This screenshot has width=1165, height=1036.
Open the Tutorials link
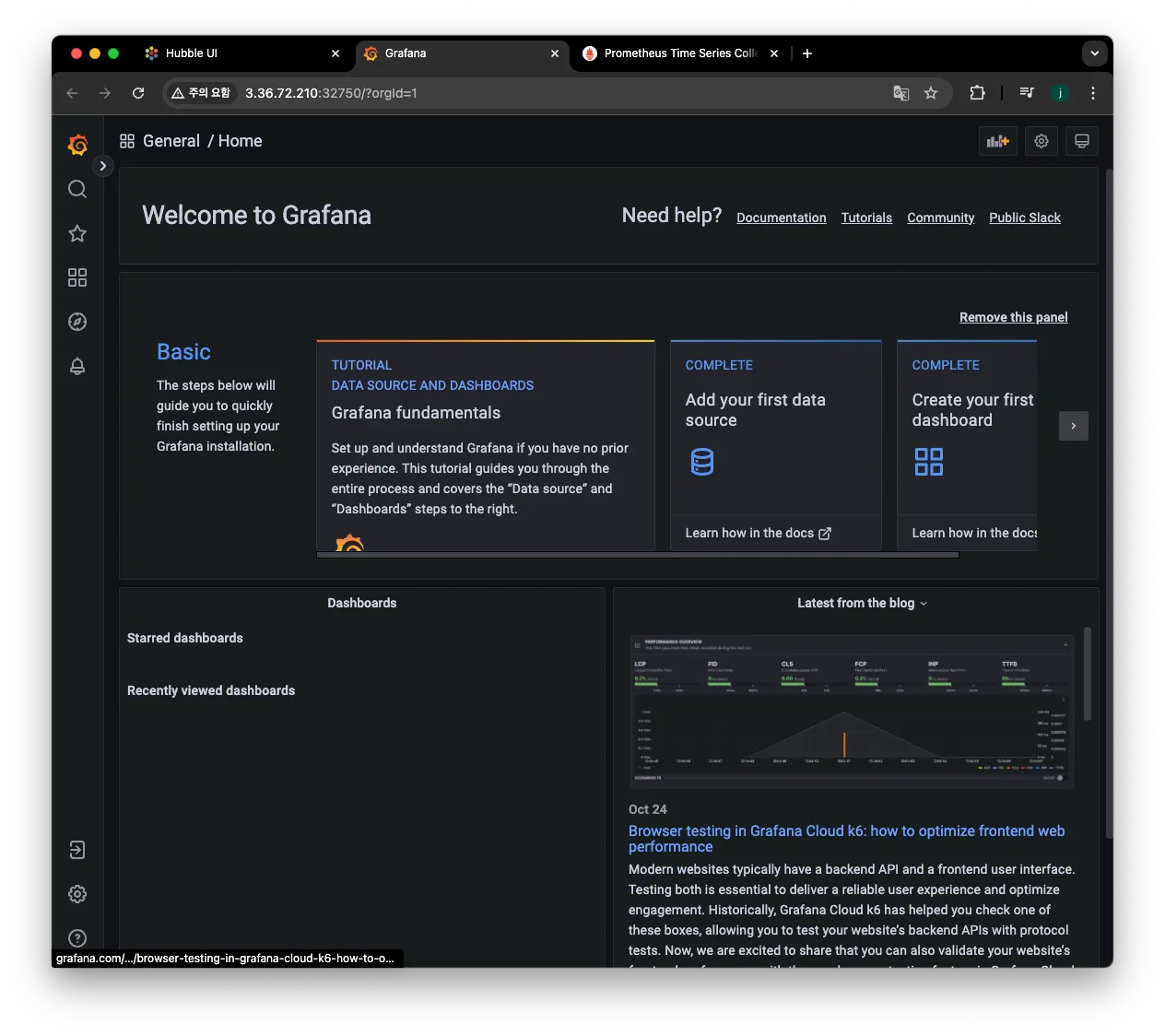(866, 218)
